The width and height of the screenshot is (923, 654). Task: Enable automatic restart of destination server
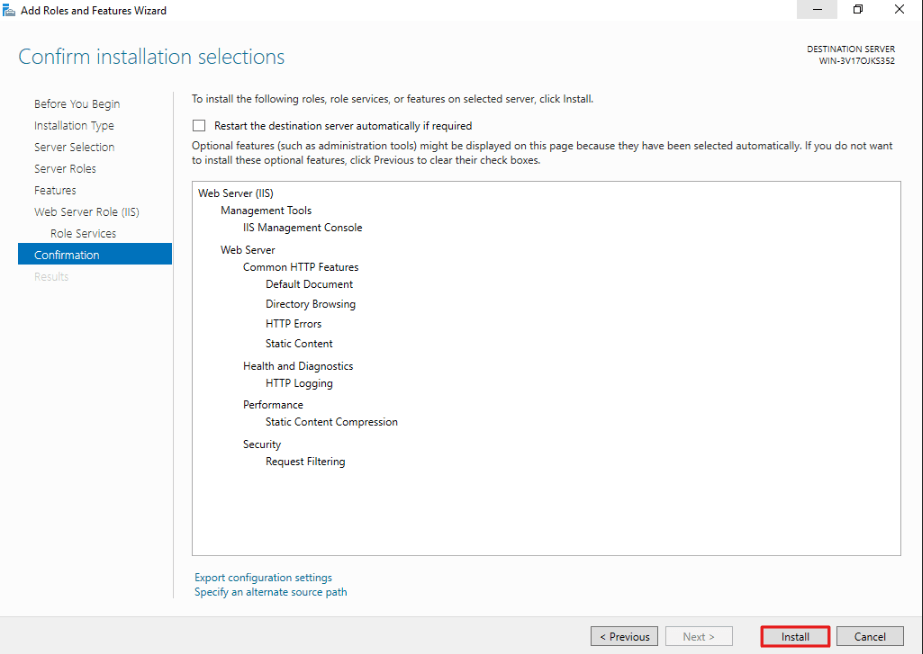pos(199,125)
